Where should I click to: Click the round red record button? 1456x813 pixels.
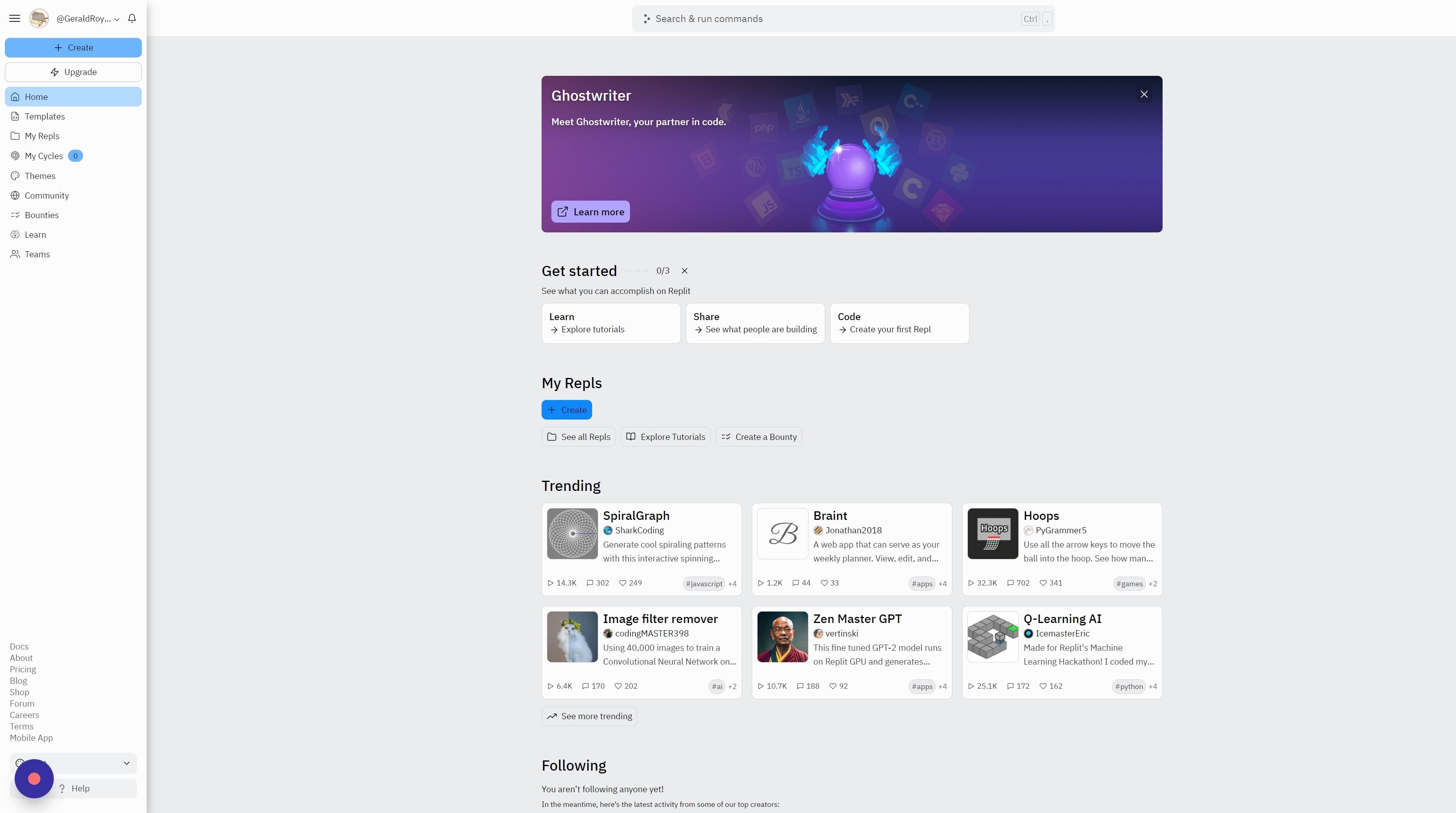click(x=34, y=778)
